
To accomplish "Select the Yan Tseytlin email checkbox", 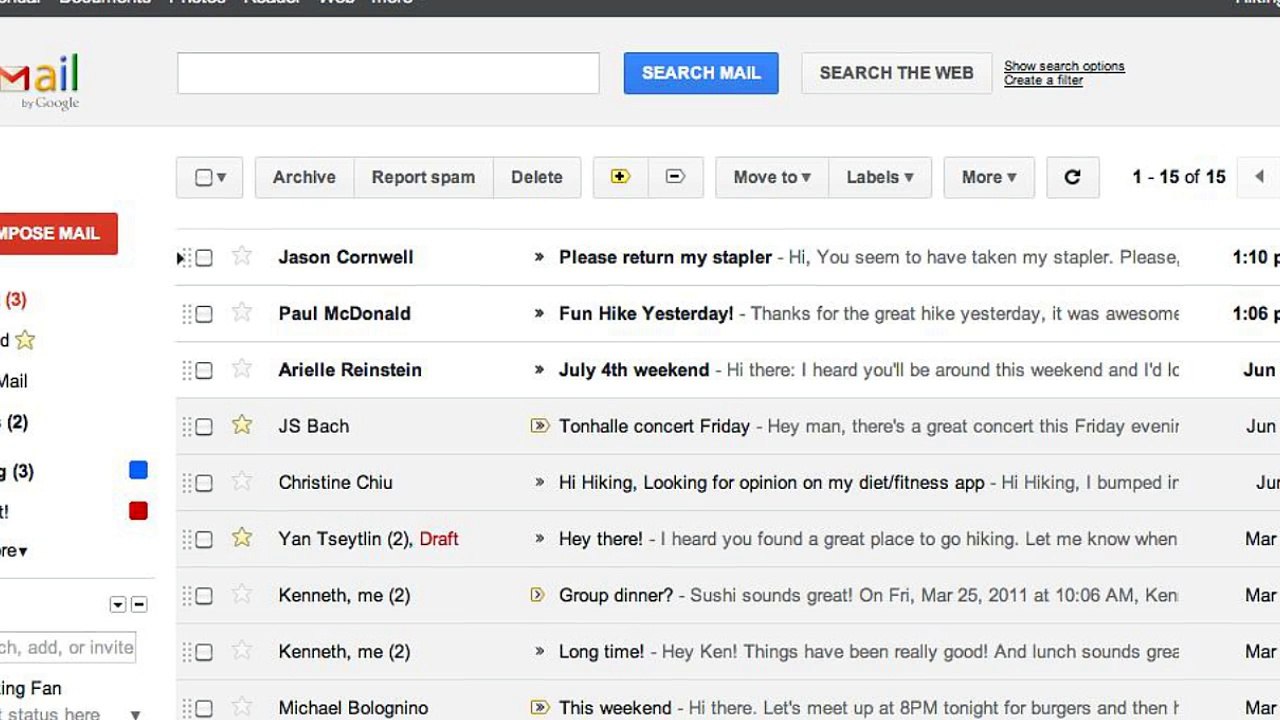I will click(204, 540).
